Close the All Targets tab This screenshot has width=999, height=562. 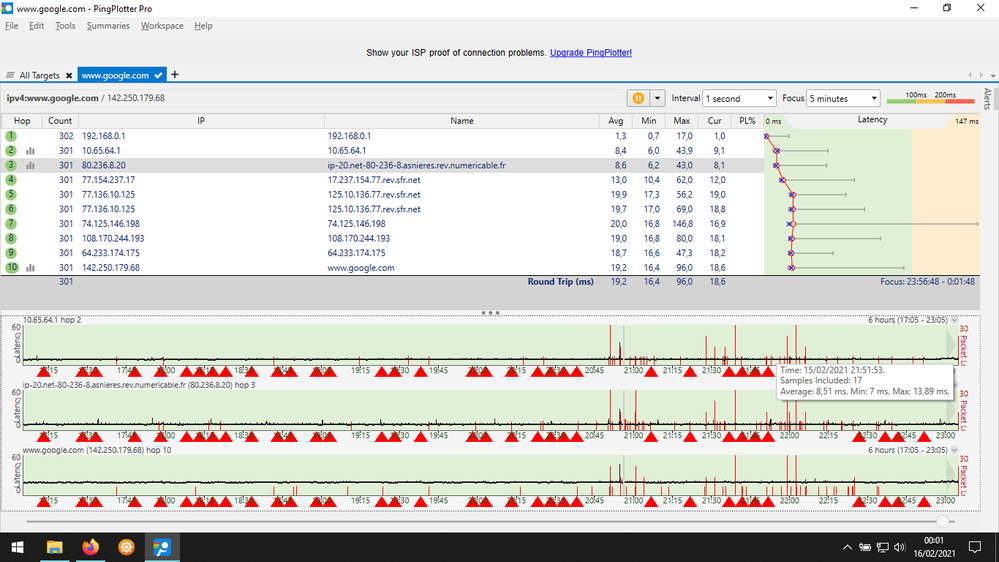coord(69,75)
